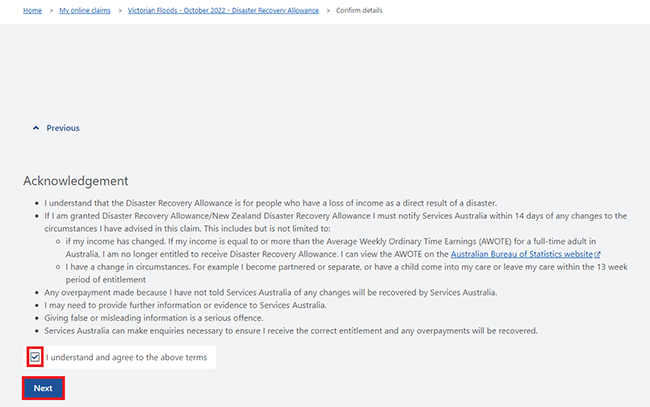
Task: Click the 'Giving false or misleading information' line
Action: 154,318
